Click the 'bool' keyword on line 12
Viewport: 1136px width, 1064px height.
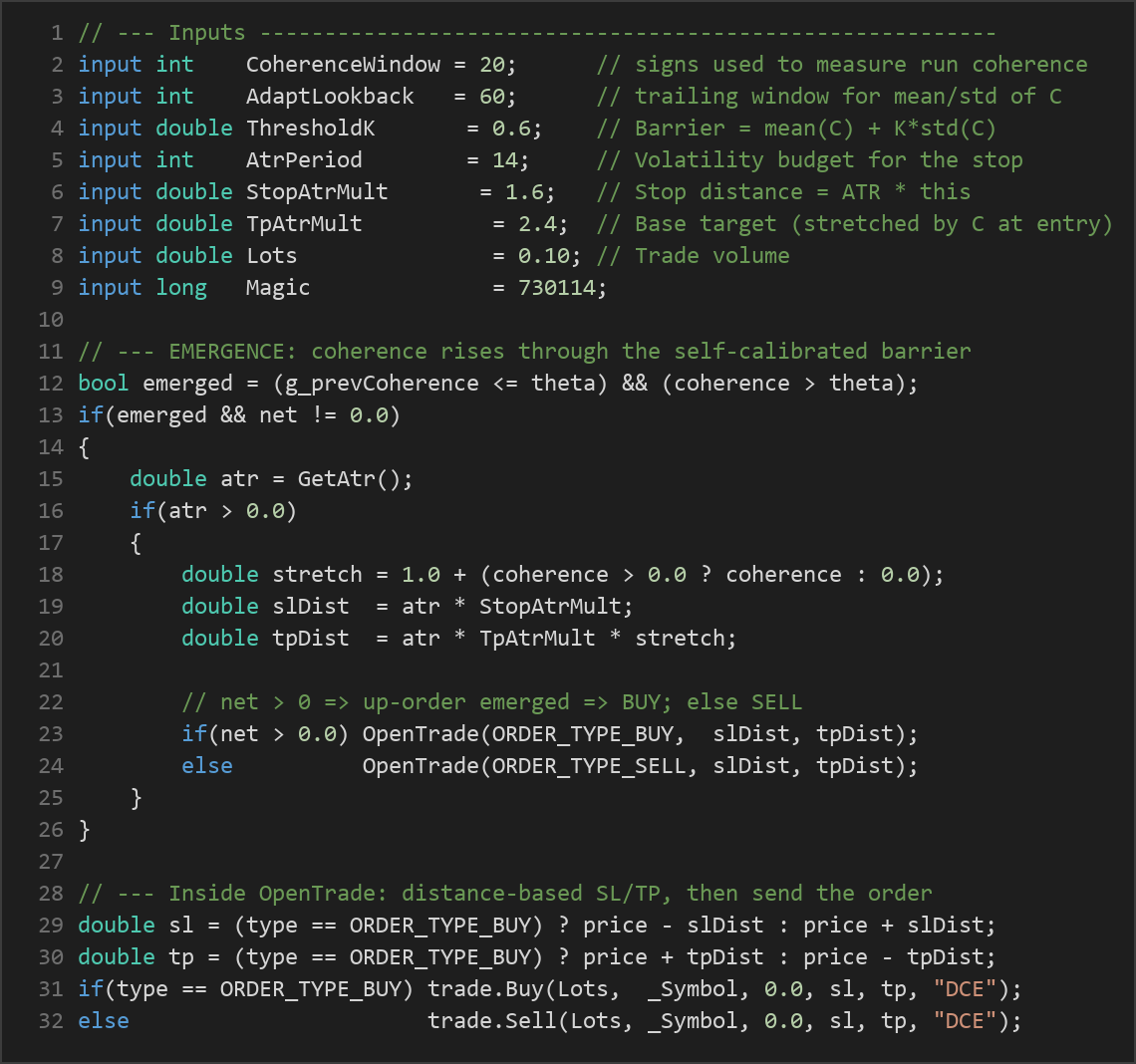tap(103, 384)
